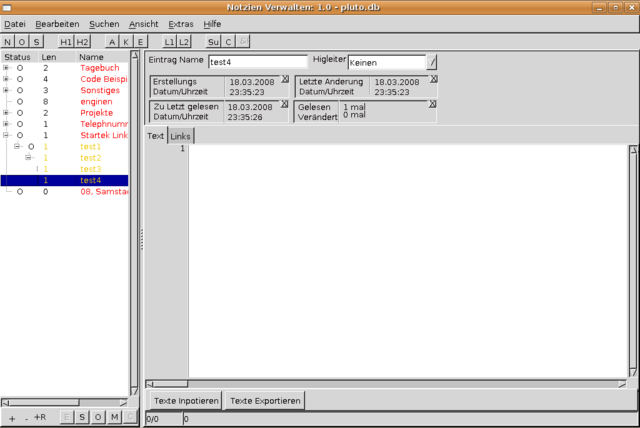
Task: Toggle status circle of Projekte entry
Action: (x=20, y=113)
